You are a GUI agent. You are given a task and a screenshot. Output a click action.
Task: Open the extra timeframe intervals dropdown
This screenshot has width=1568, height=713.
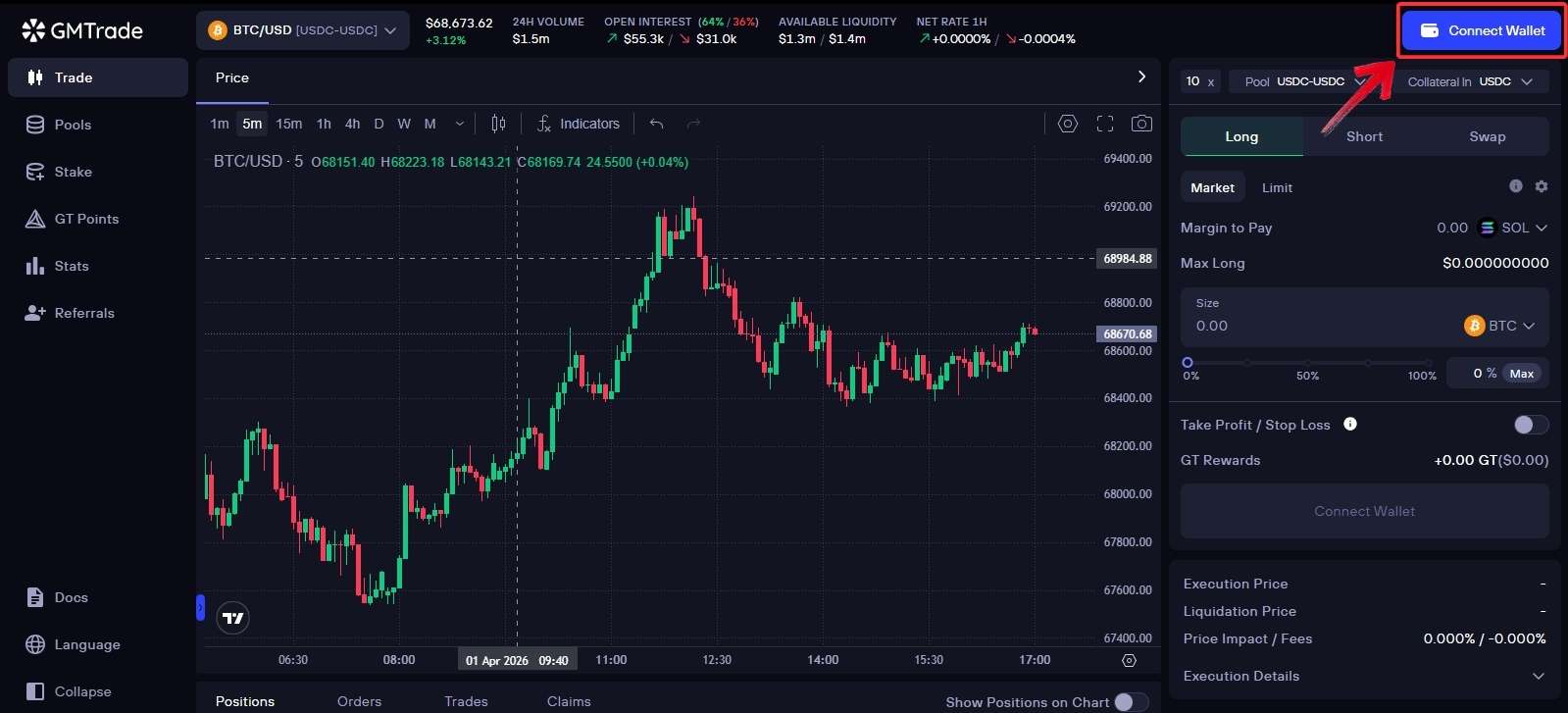pos(459,124)
